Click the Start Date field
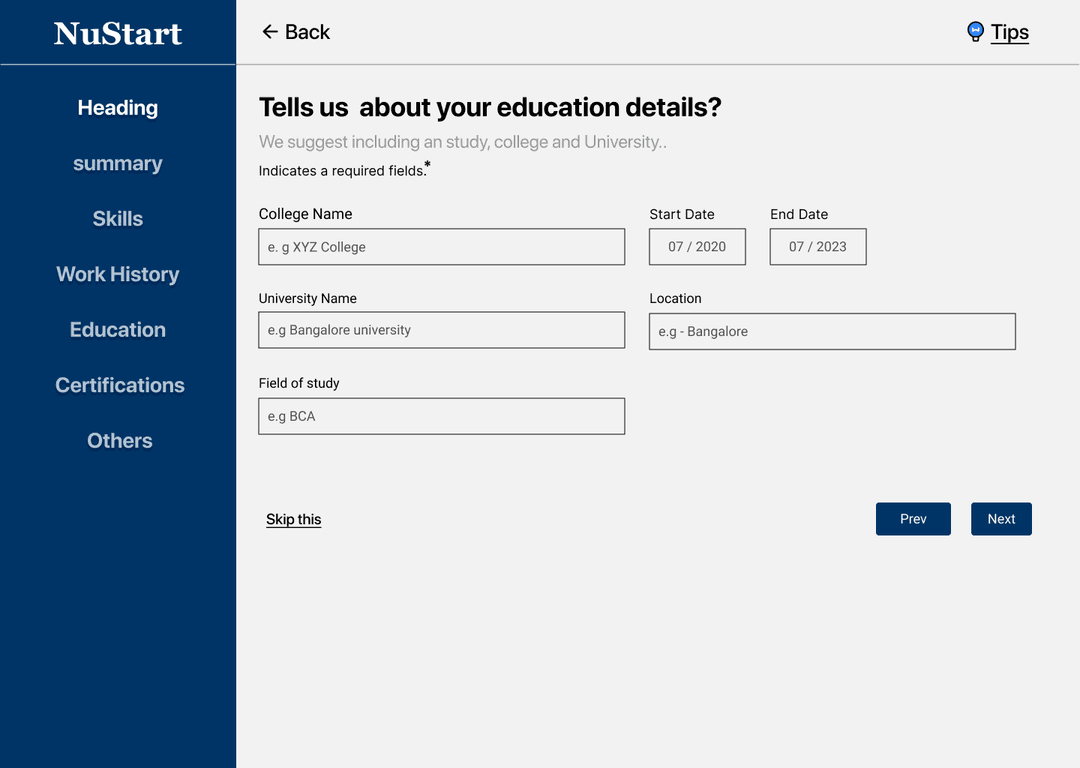 pos(697,247)
